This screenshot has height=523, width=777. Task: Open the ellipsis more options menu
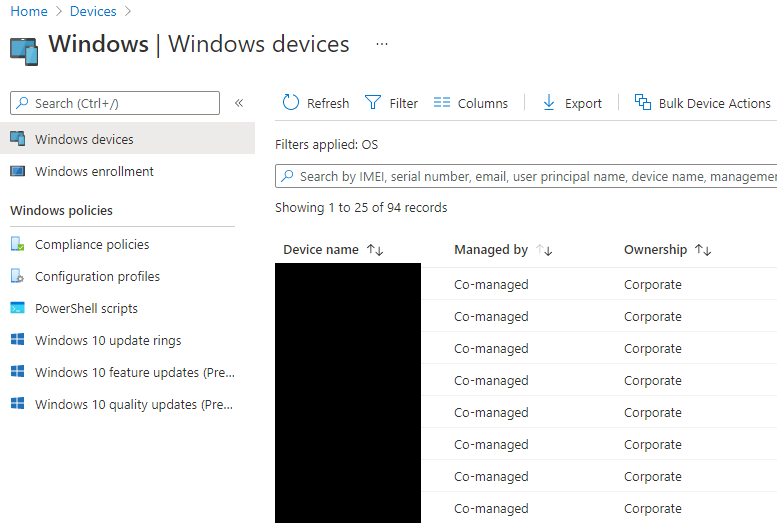pos(382,44)
